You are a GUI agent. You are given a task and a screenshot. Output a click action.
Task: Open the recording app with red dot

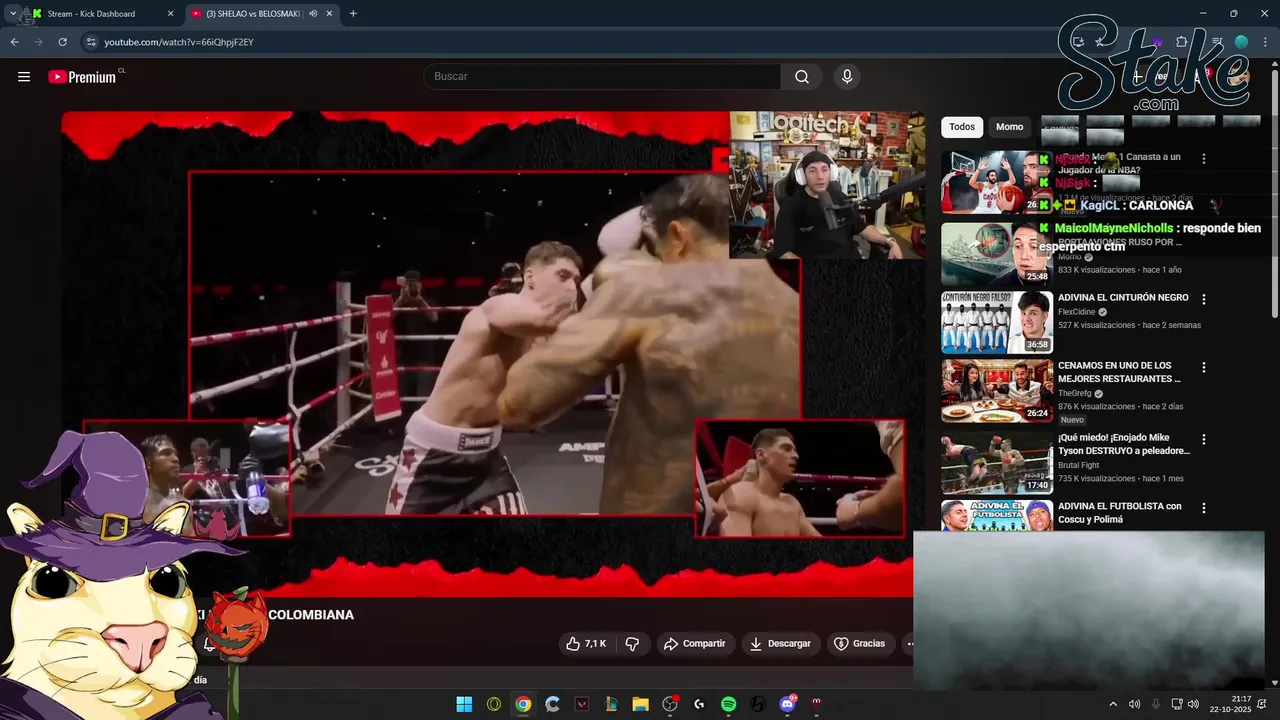(x=670, y=704)
